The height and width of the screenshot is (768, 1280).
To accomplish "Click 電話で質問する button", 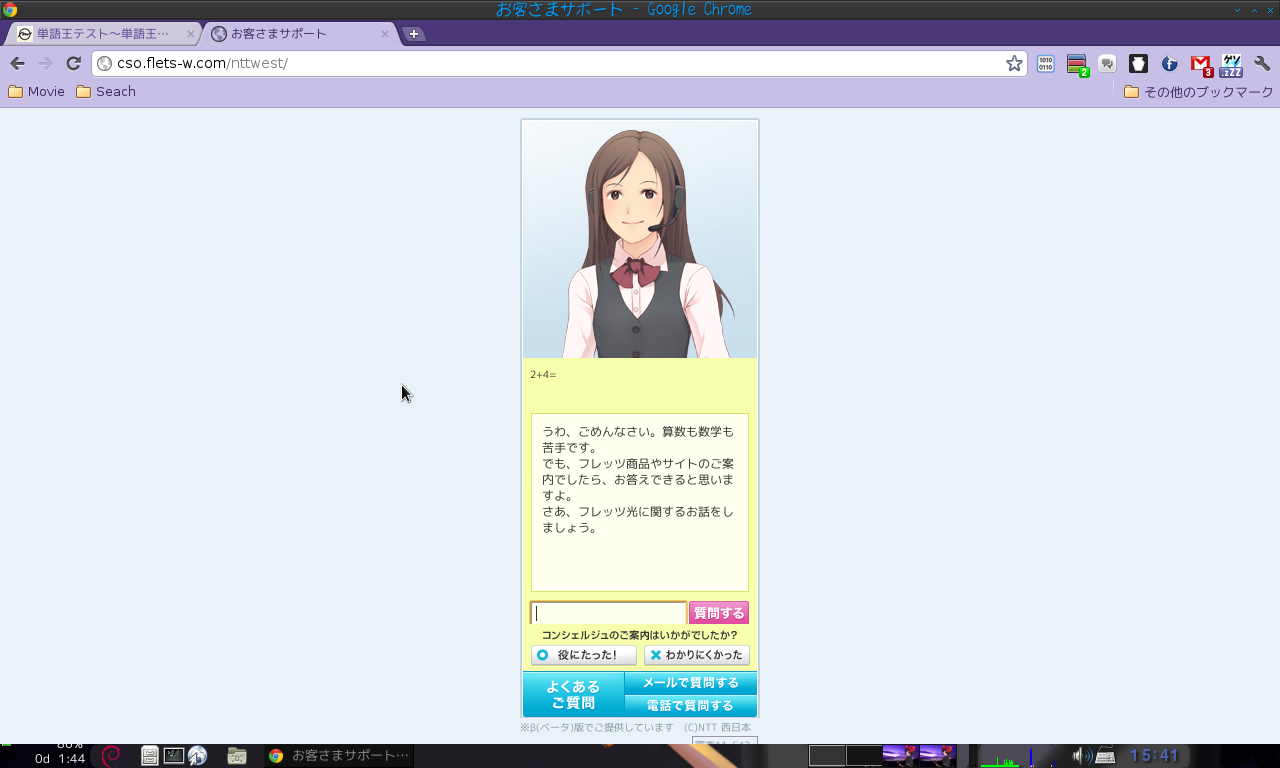I will 690,706.
